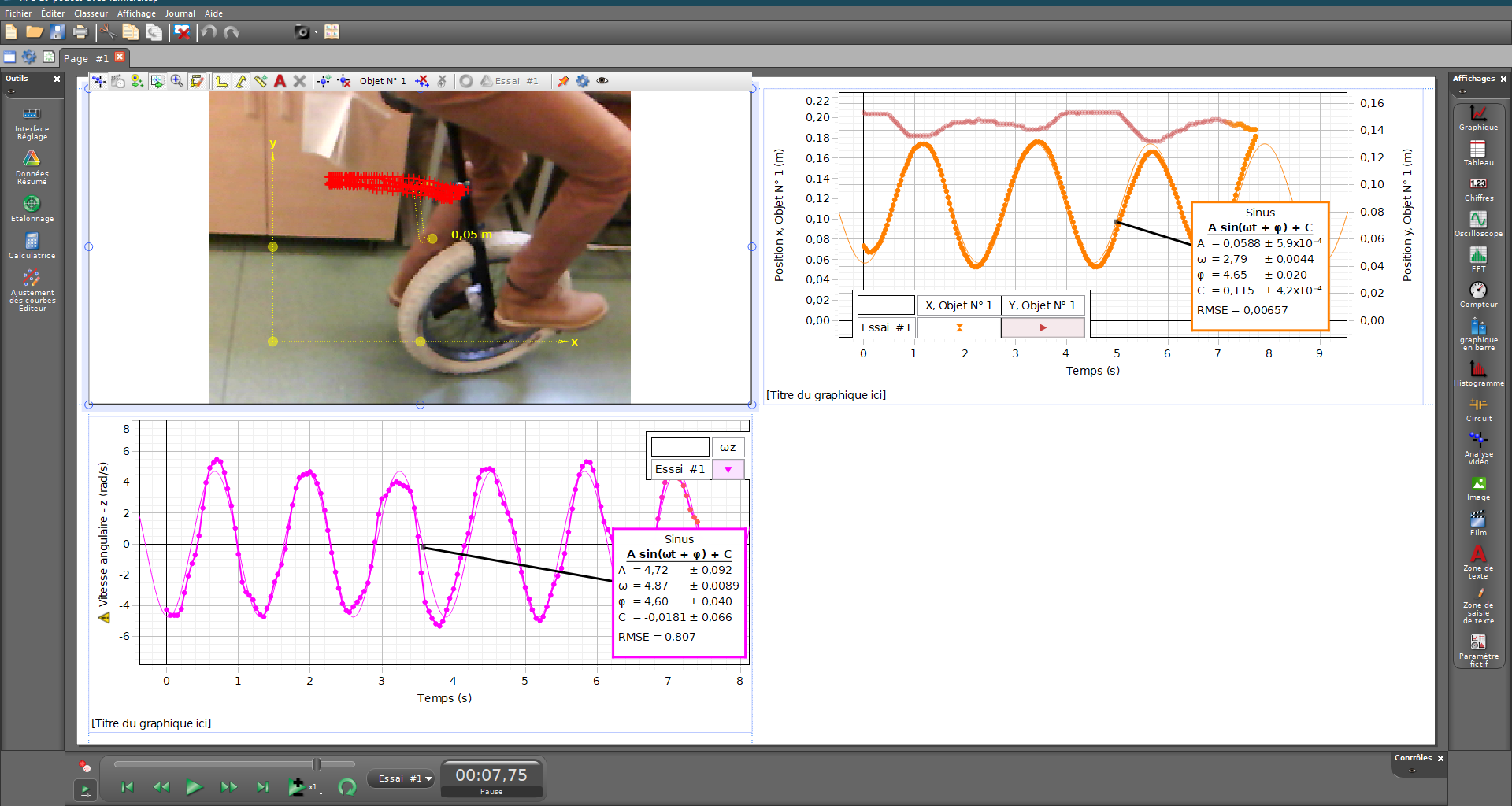Open the camera snapshot dropdown arrow
This screenshot has width=1512, height=806.
pos(316,32)
